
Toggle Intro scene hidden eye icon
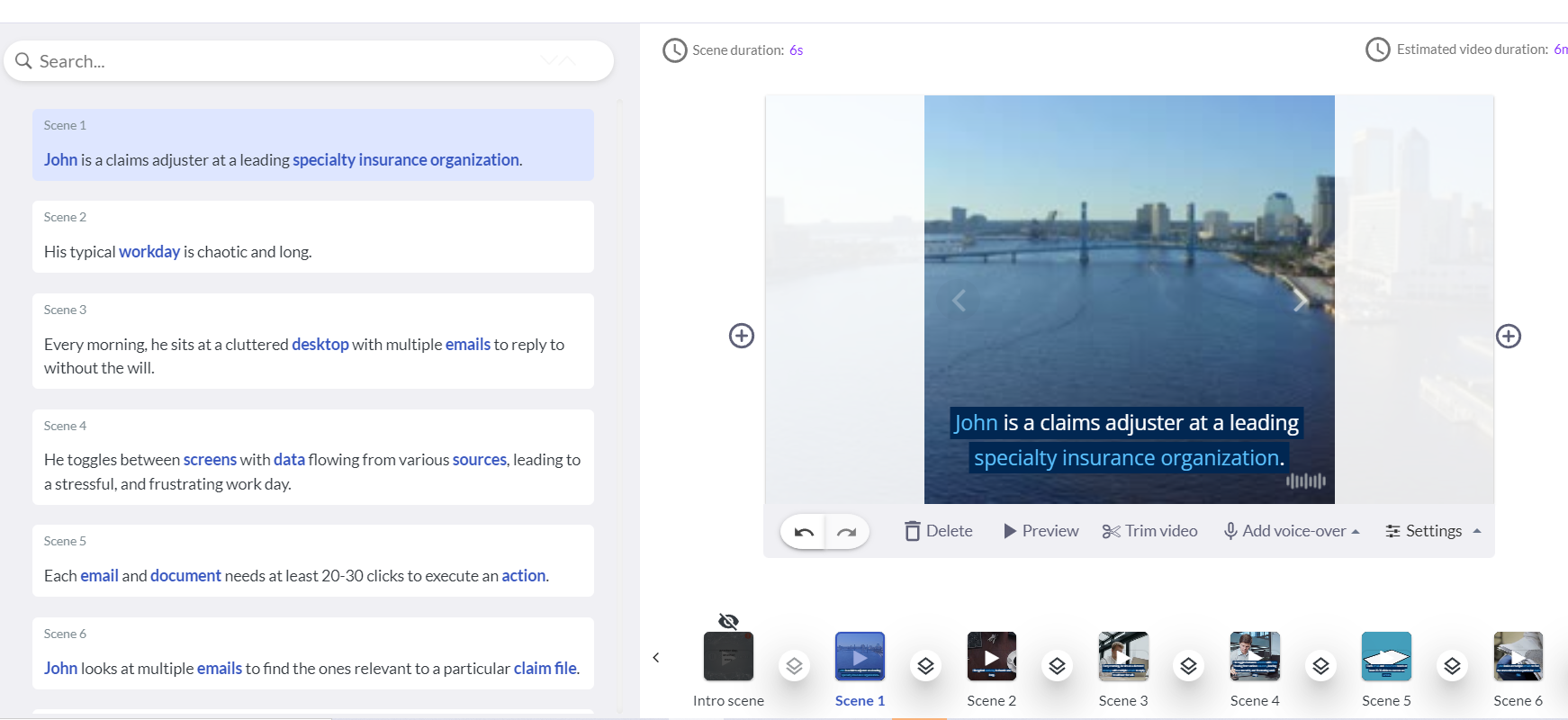point(728,621)
